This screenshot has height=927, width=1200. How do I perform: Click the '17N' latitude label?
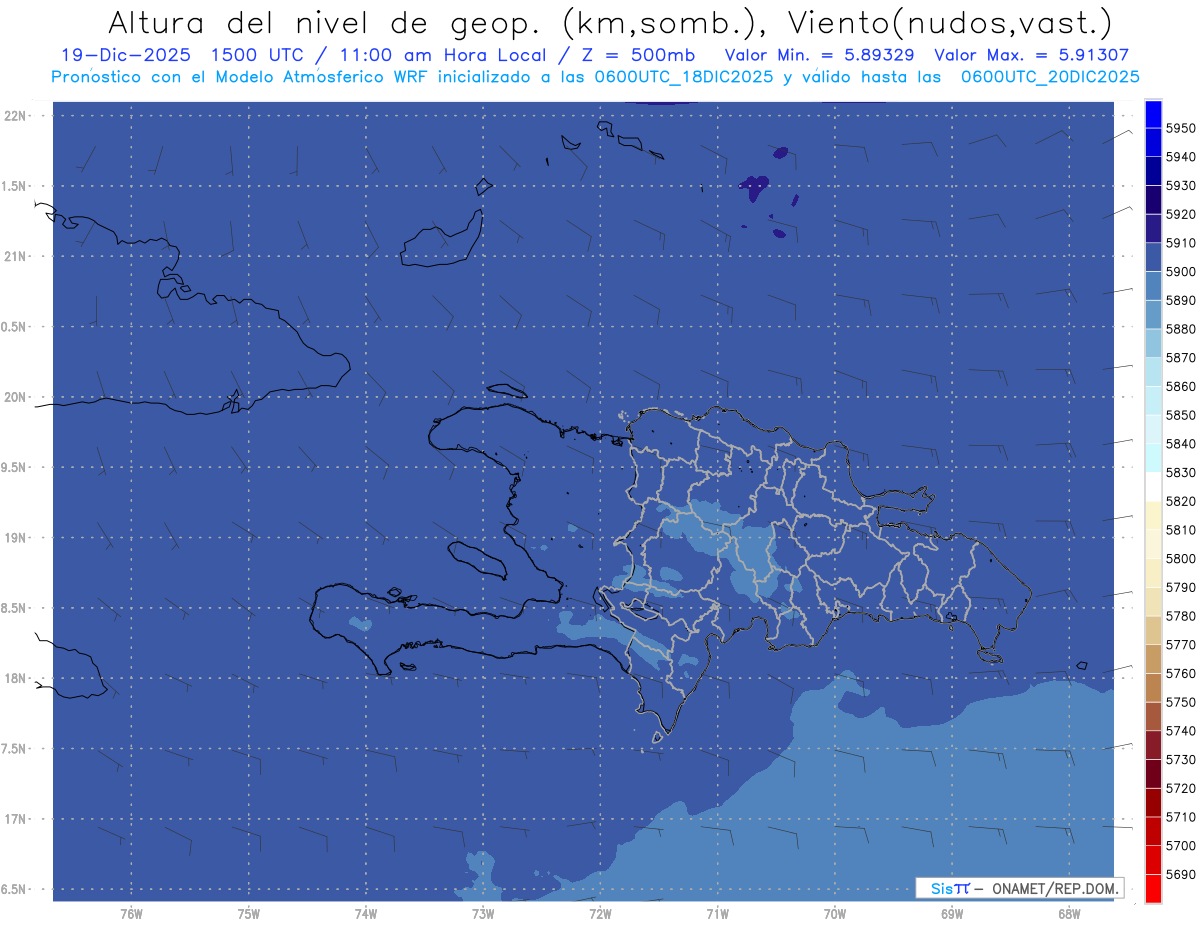tap(17, 819)
